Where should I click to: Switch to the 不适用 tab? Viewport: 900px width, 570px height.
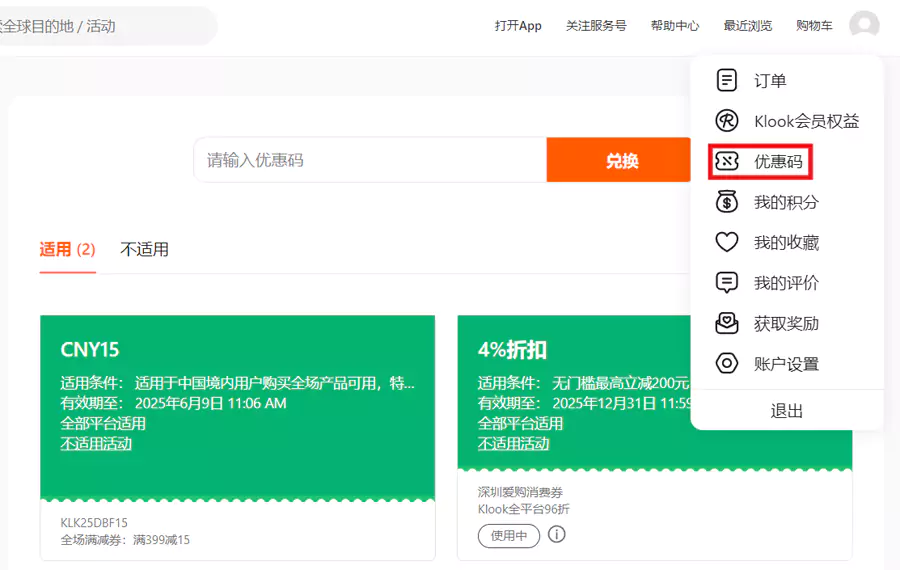pyautogui.click(x=144, y=250)
